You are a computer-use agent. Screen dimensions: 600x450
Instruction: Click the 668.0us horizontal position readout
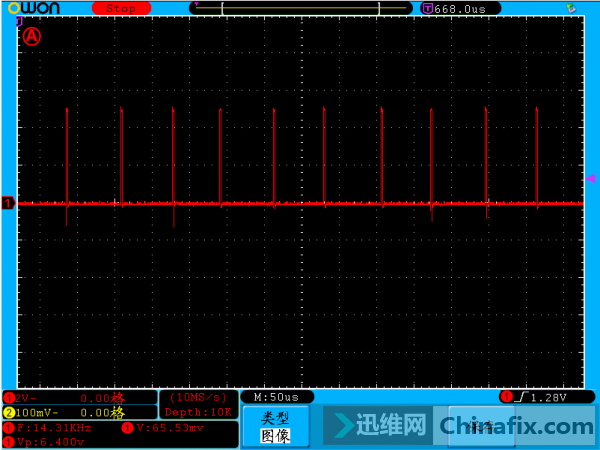coord(460,8)
